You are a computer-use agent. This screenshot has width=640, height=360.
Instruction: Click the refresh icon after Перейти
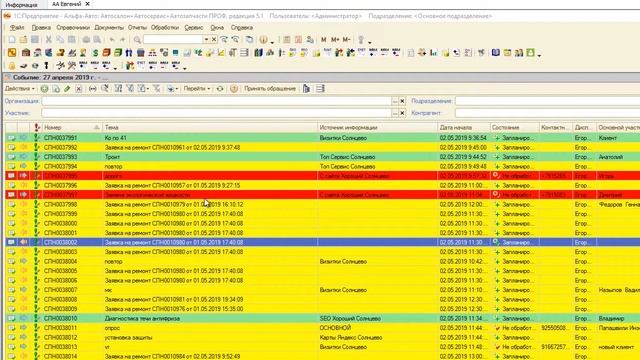pyautogui.click(x=220, y=89)
